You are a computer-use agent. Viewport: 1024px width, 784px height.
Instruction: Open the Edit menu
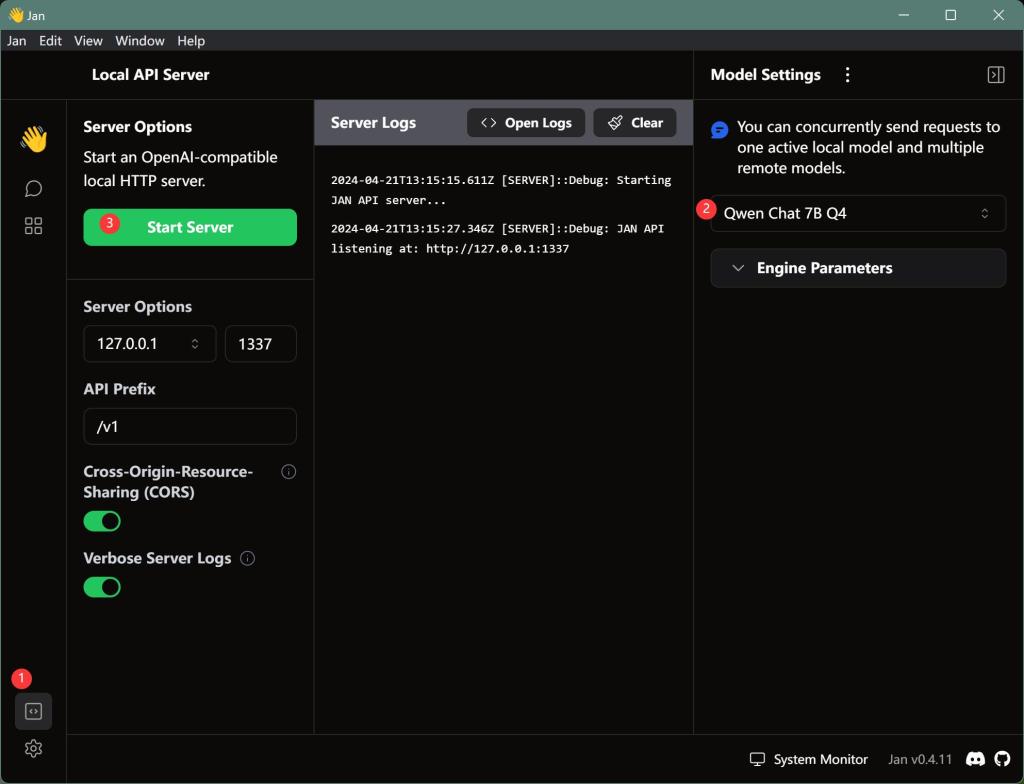click(x=50, y=41)
